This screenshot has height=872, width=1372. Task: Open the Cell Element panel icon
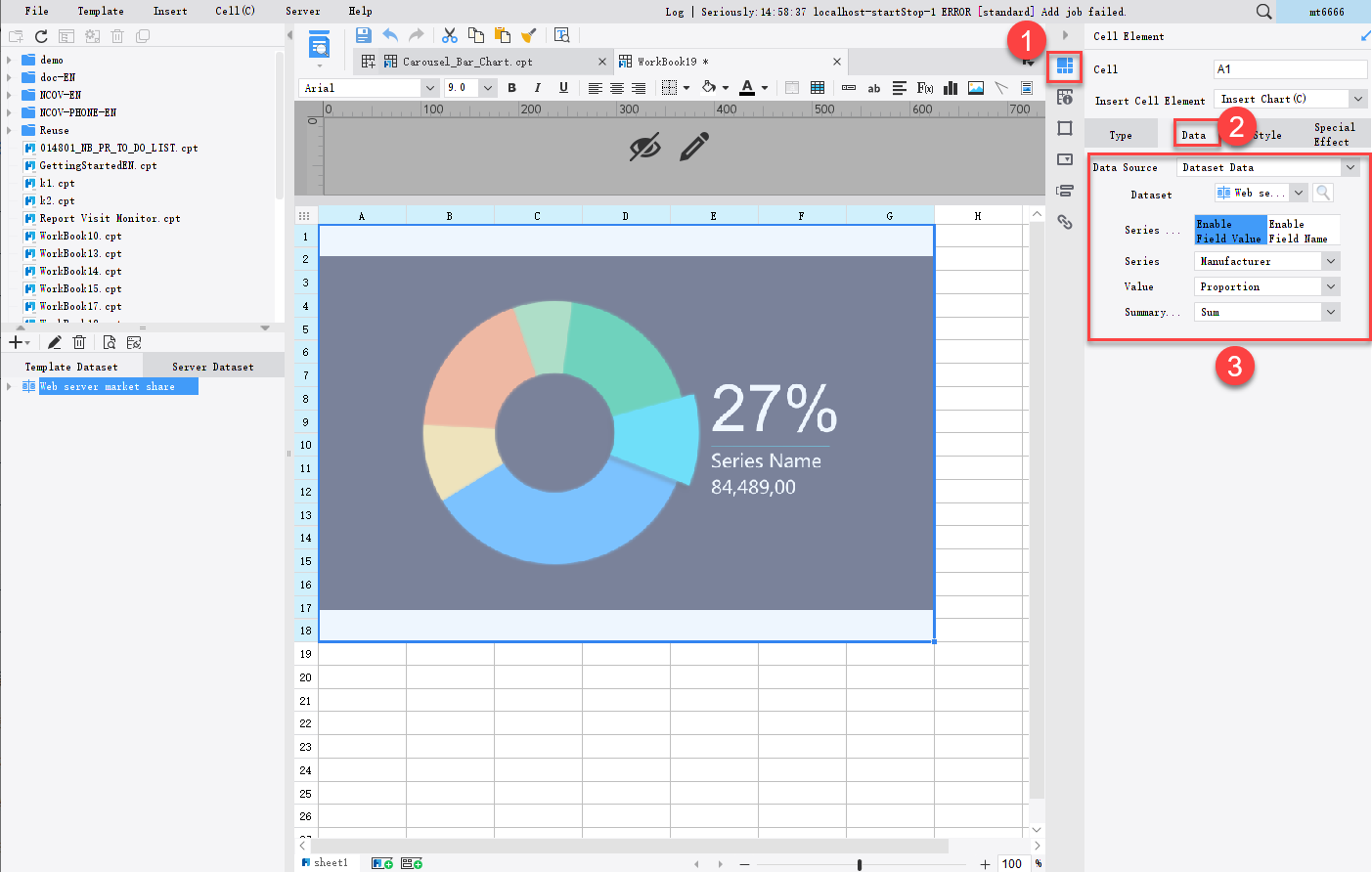(1065, 66)
